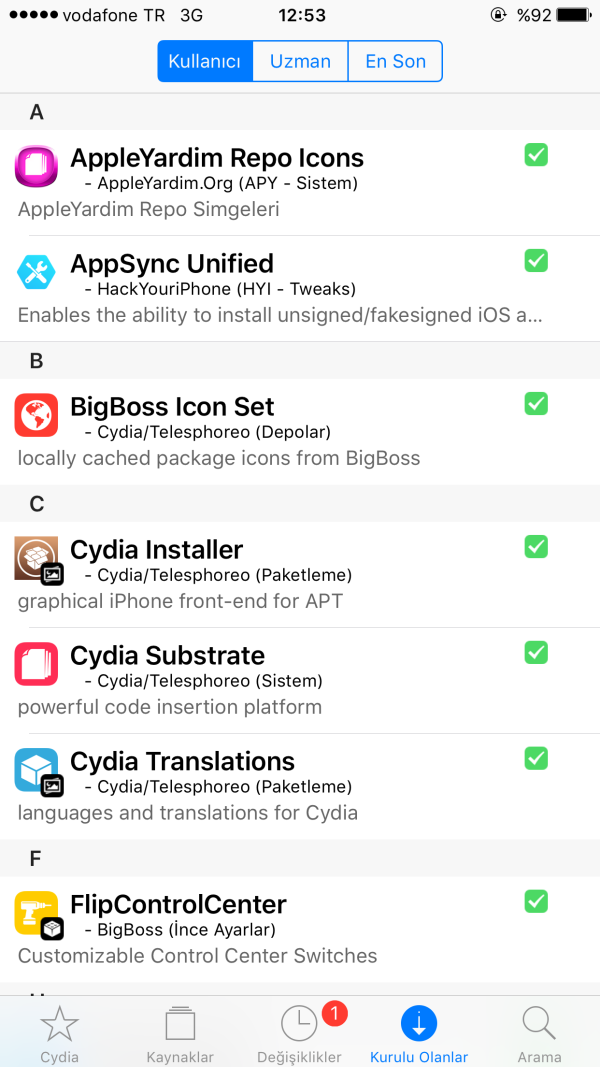
Task: Switch to the En Son segment
Action: (395, 61)
